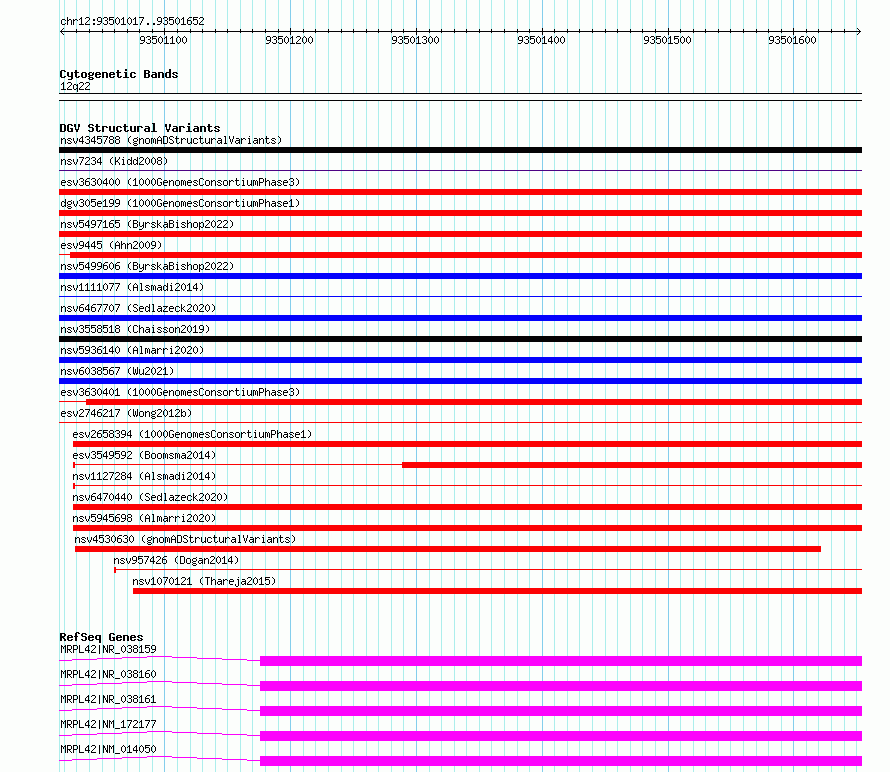This screenshot has width=890, height=772.
Task: Select the esv9445 (Ahn2009) label
Action: [x=111, y=245]
